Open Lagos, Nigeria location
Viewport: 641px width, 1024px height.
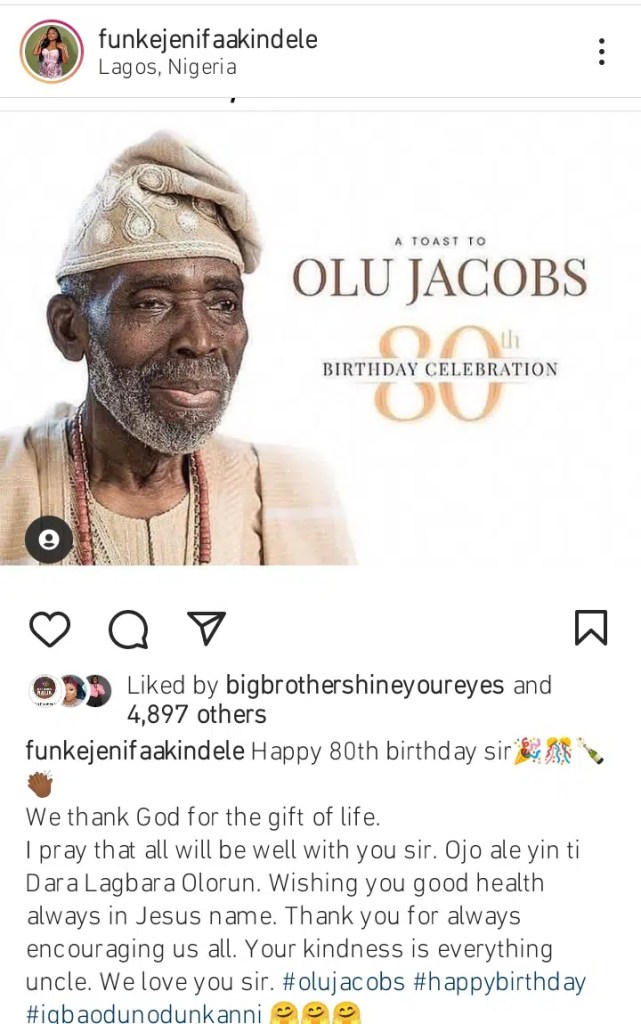[x=167, y=68]
